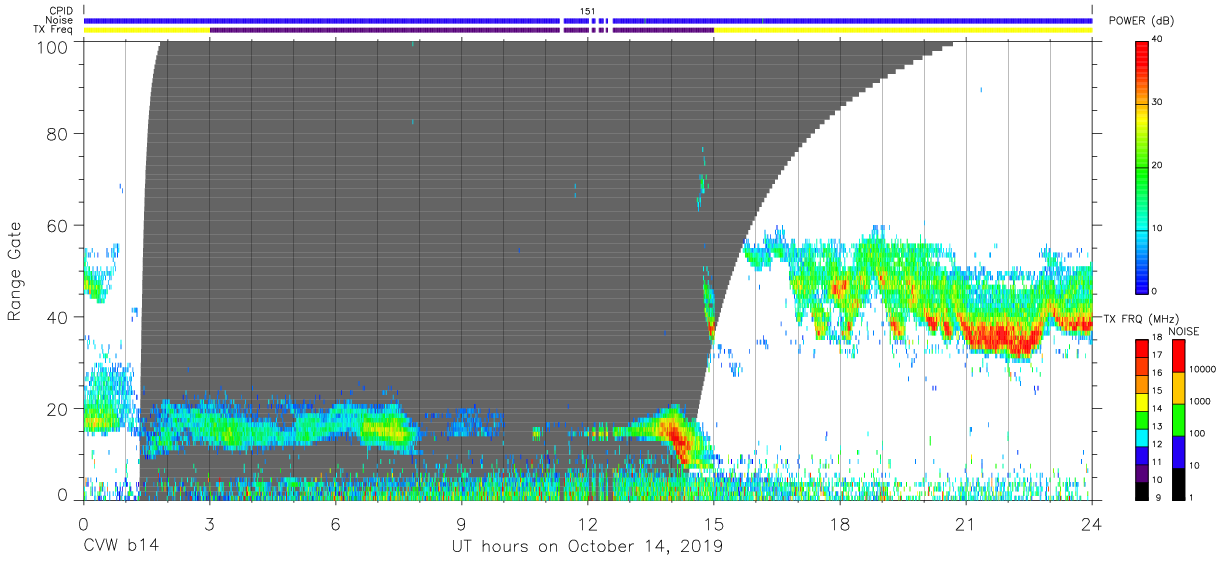Screen dimensions: 1228x567
Task: Click the "100" tick on NOISE scale
Action: 1198,433
